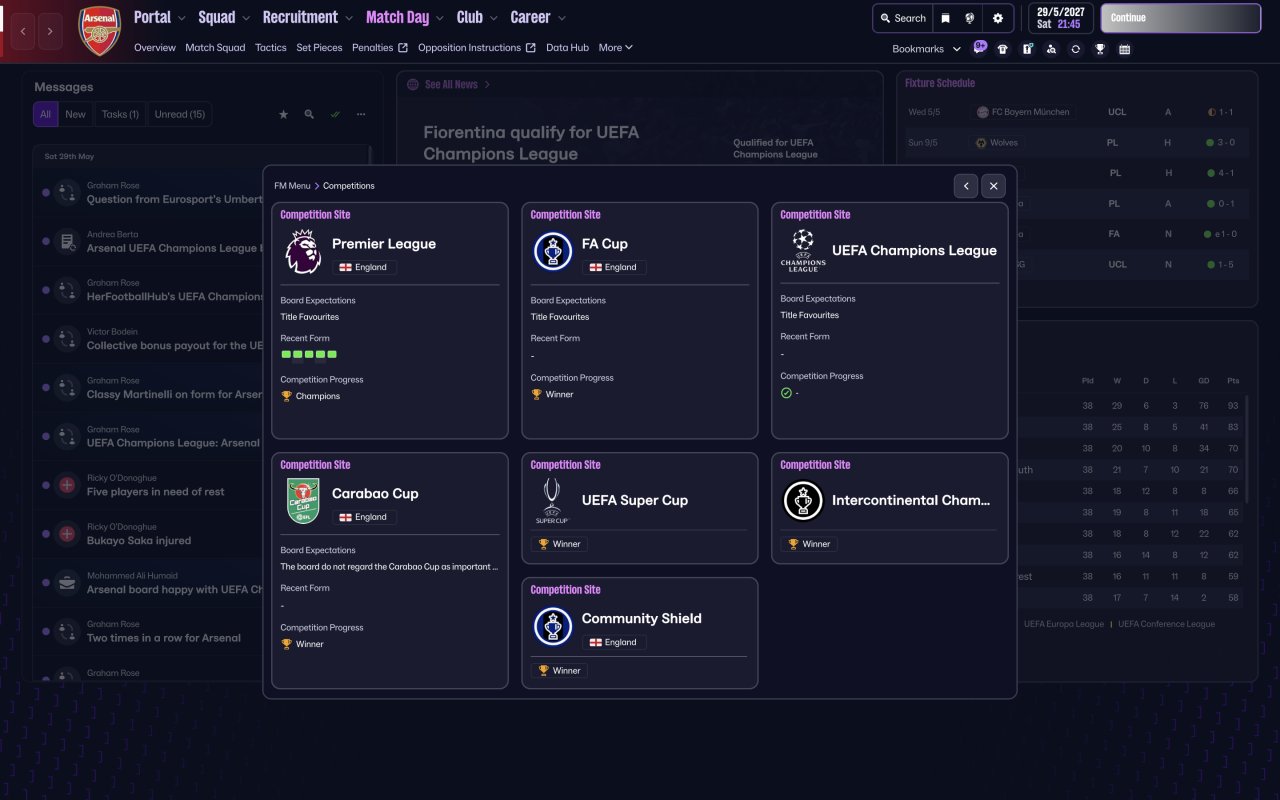Click the England nation chip under FA Cup
Image resolution: width=1280 pixels, height=800 pixels.
click(614, 267)
